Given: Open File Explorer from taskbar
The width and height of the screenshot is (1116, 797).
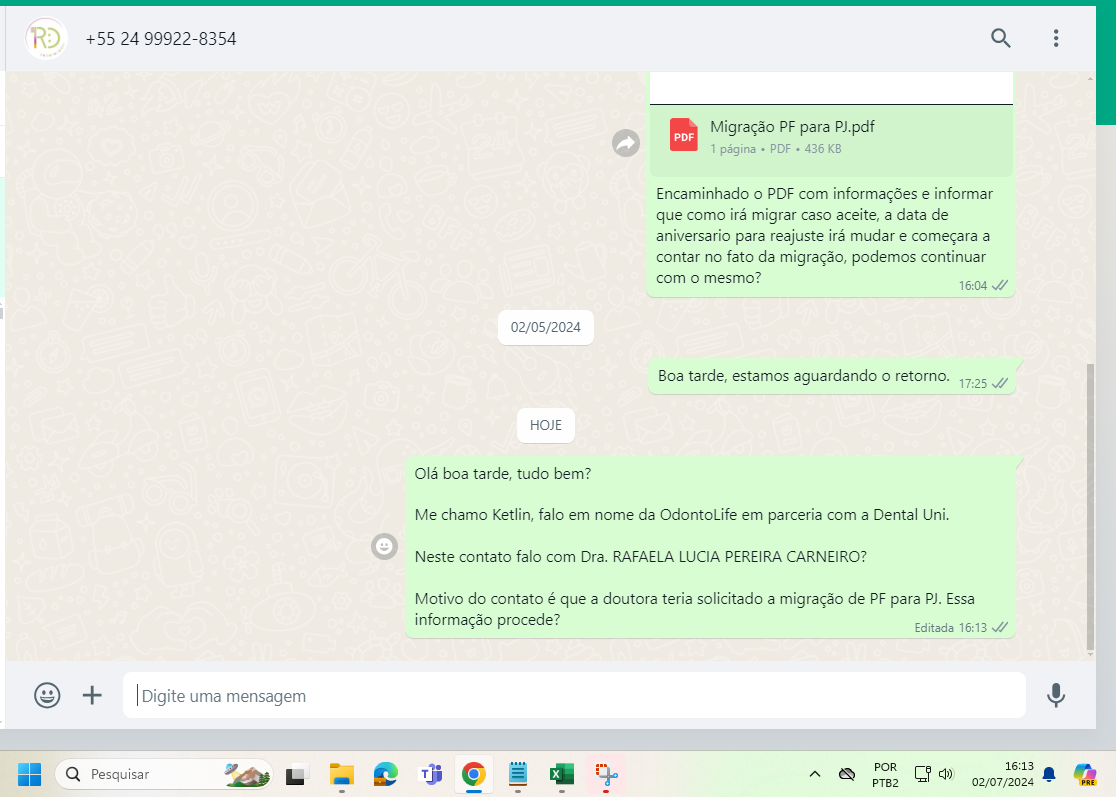Looking at the screenshot, I should click(342, 774).
